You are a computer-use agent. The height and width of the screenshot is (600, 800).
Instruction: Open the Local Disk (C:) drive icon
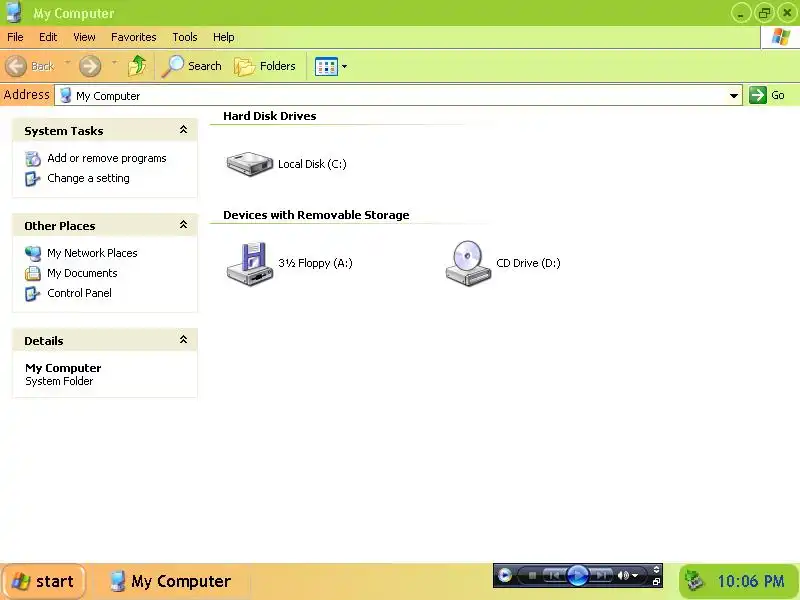click(x=249, y=164)
